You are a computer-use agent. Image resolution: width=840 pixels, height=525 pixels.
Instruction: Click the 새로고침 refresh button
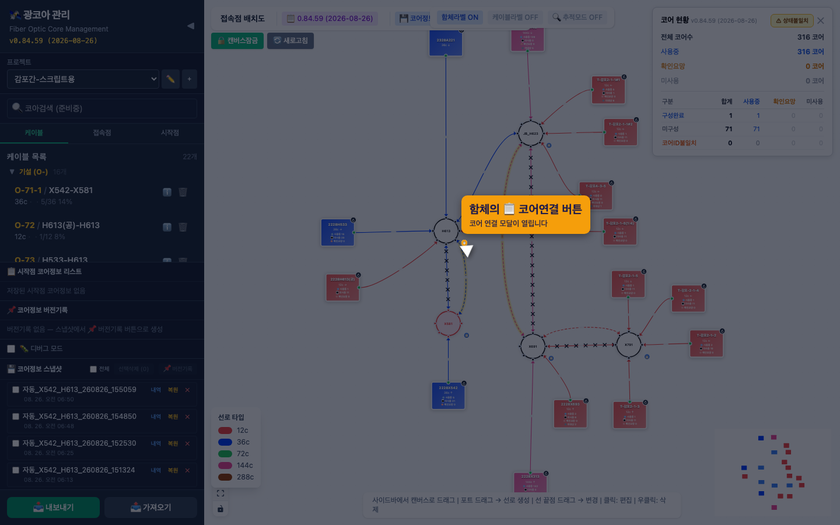pos(290,41)
